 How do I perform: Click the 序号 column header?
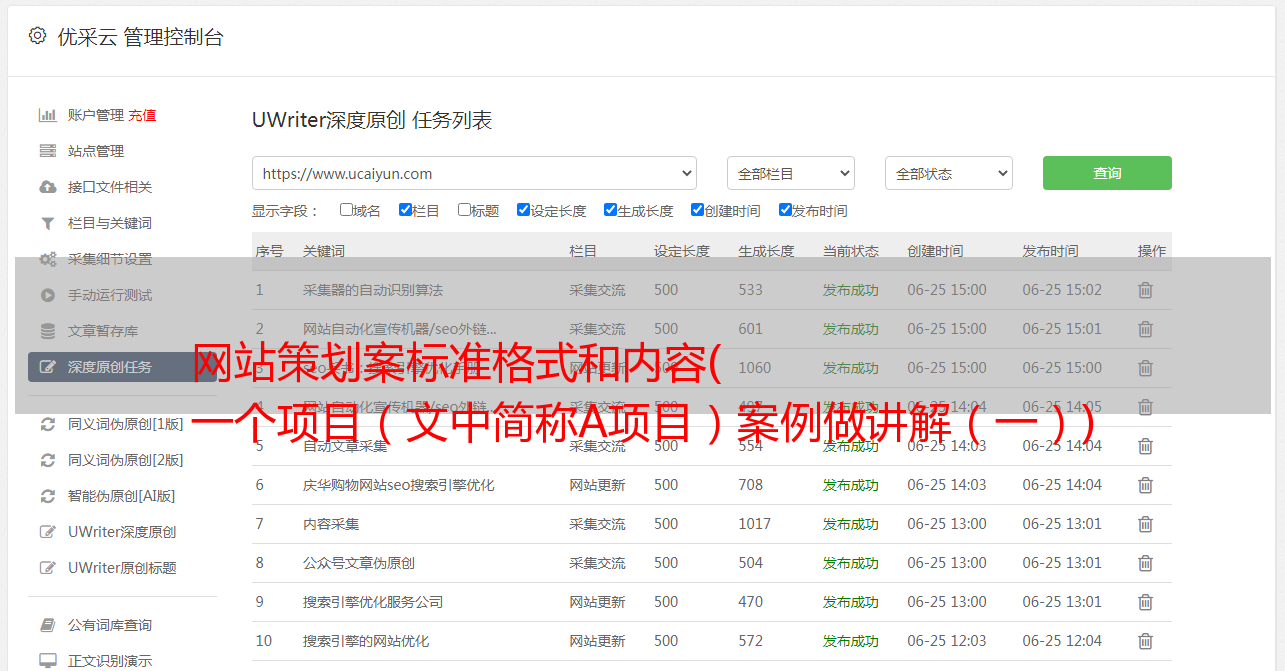coord(269,251)
